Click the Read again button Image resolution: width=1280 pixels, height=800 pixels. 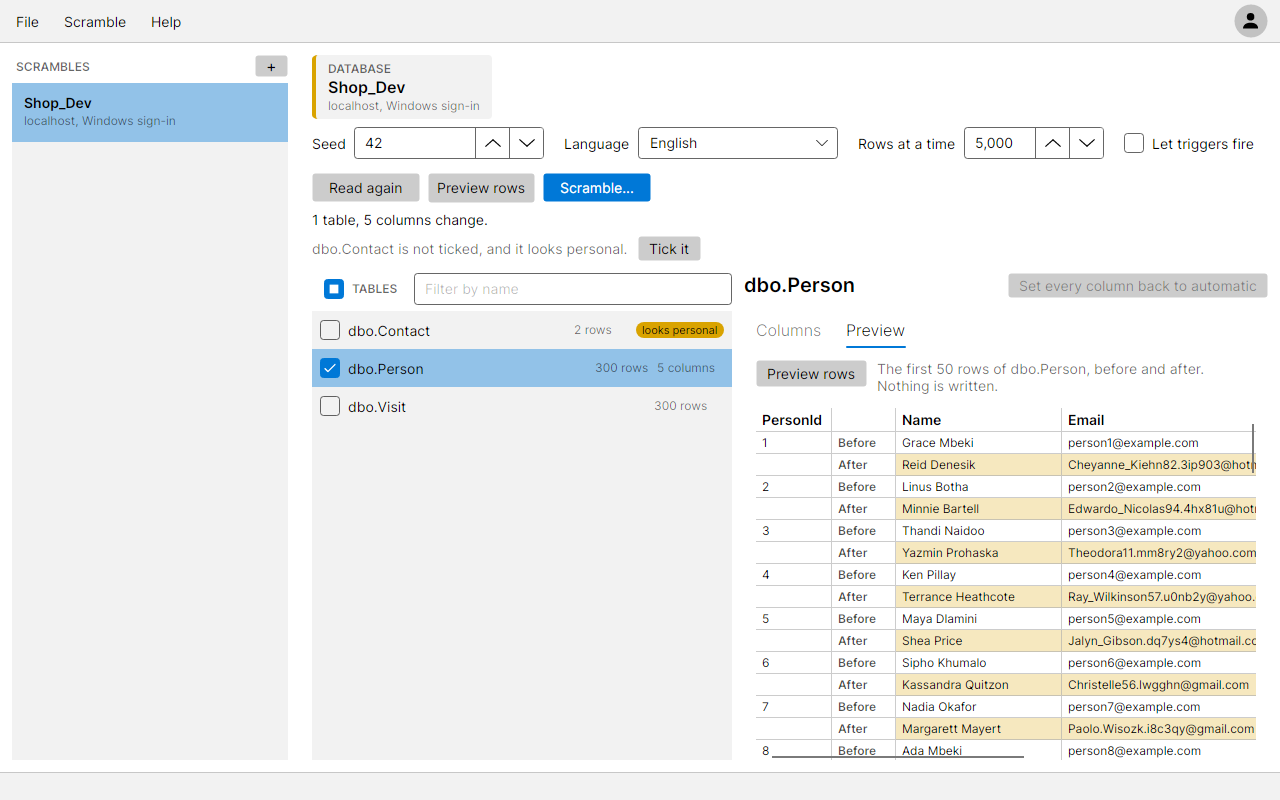(365, 188)
